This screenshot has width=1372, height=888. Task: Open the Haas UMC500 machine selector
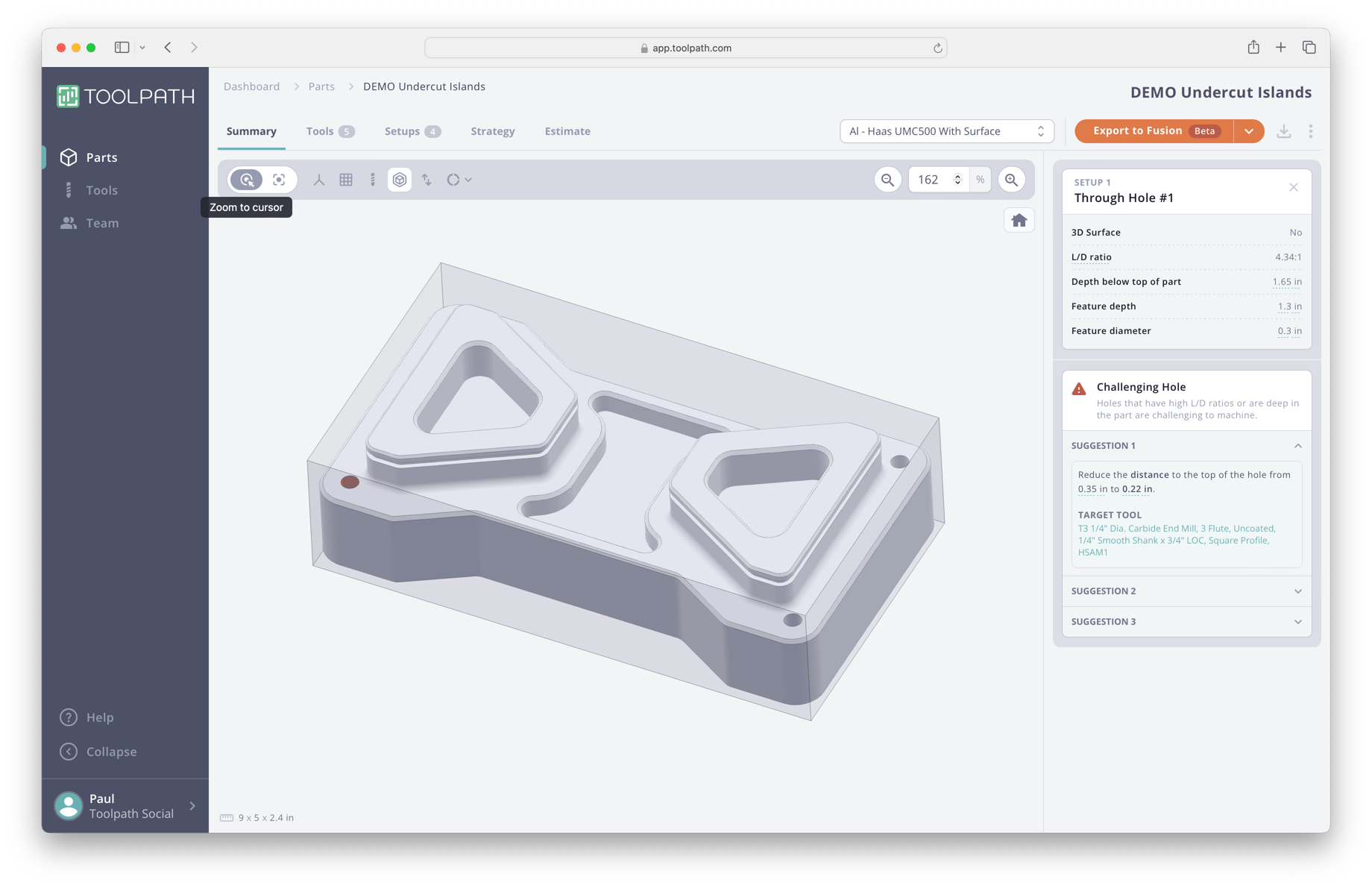pyautogui.click(x=945, y=130)
